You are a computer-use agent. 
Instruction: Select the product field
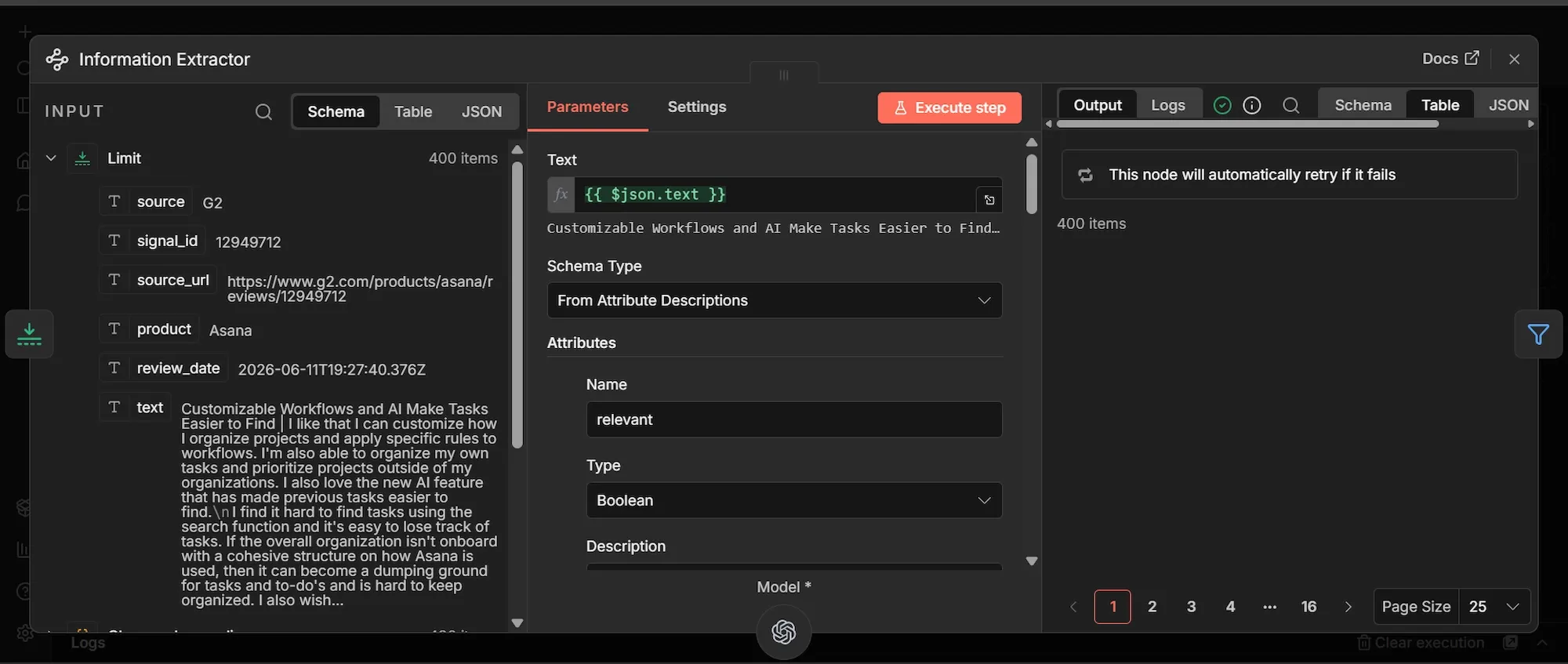tap(164, 329)
